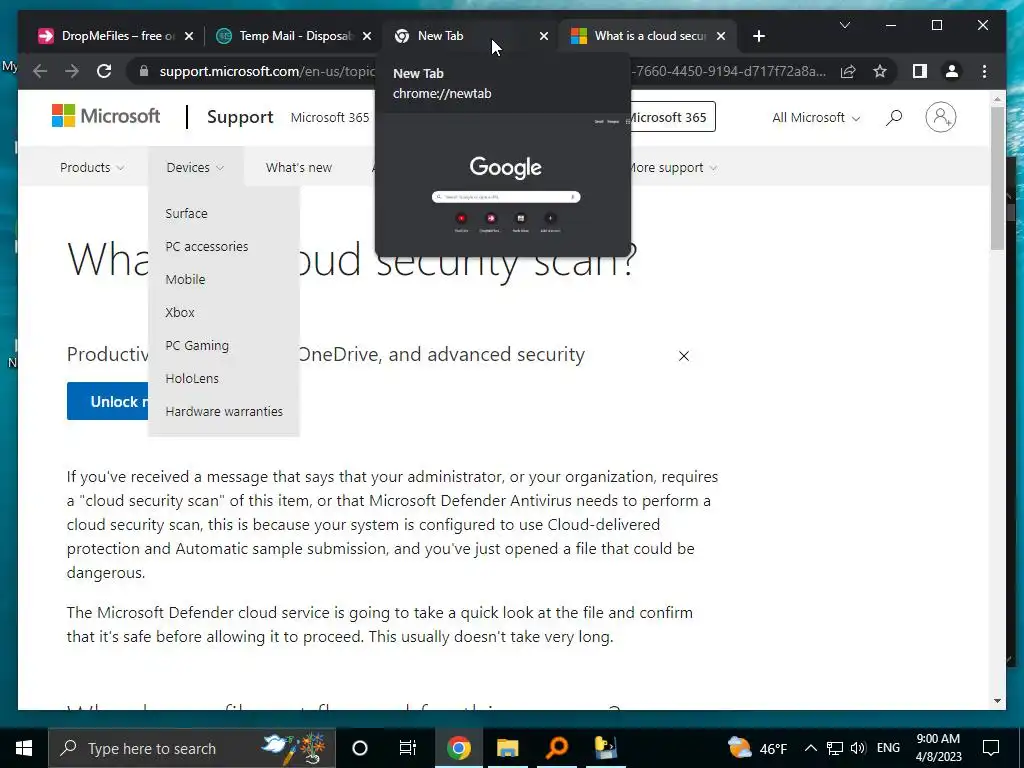Click the blue Unlock button
This screenshot has width=1024, height=768.
pyautogui.click(x=108, y=401)
